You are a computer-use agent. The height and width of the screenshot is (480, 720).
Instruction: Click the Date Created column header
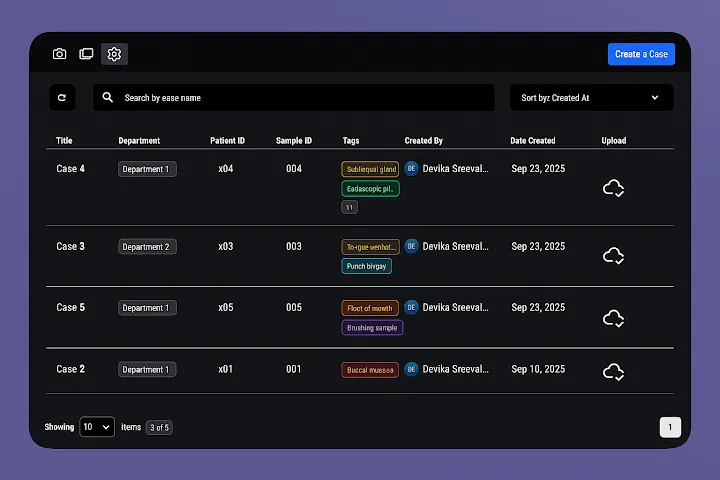pos(533,141)
